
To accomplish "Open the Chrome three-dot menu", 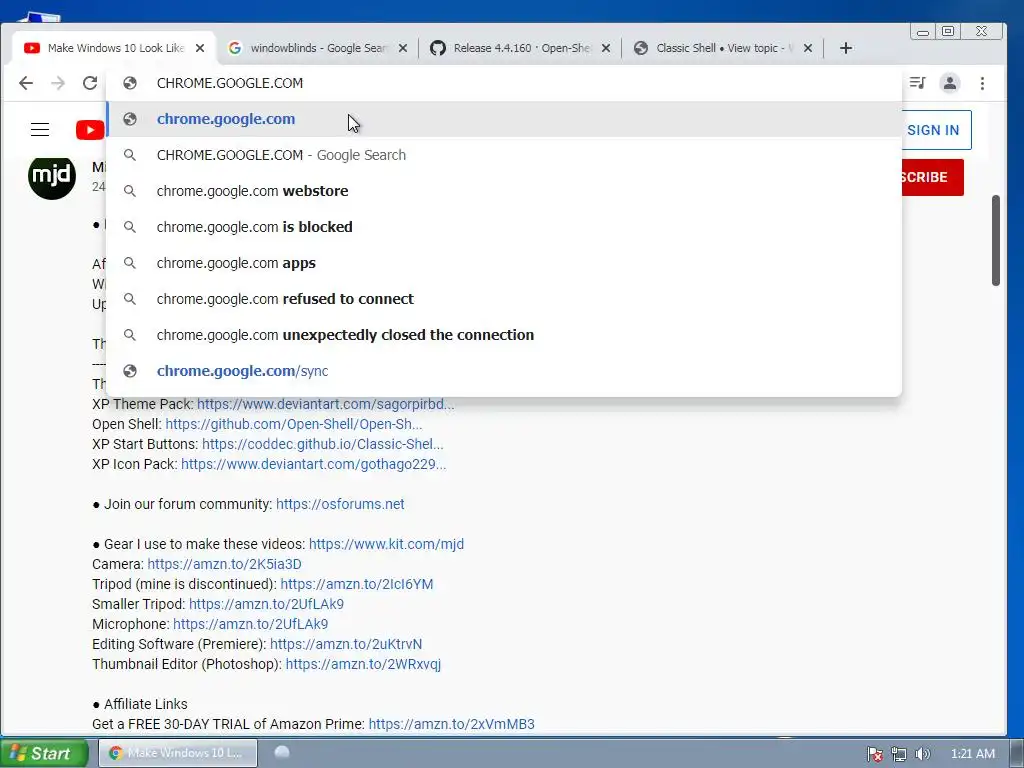I will [982, 83].
